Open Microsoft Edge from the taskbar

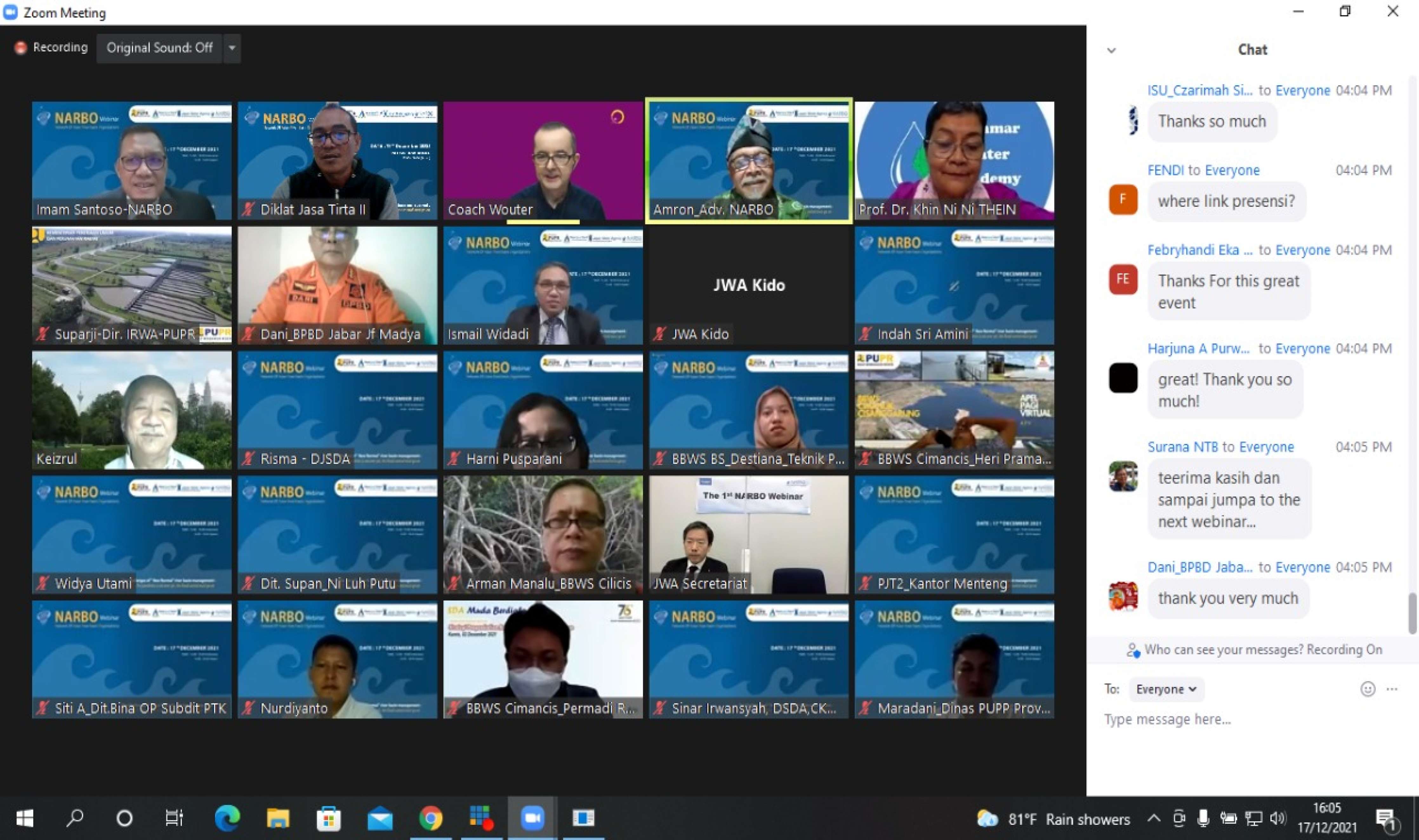click(x=227, y=818)
